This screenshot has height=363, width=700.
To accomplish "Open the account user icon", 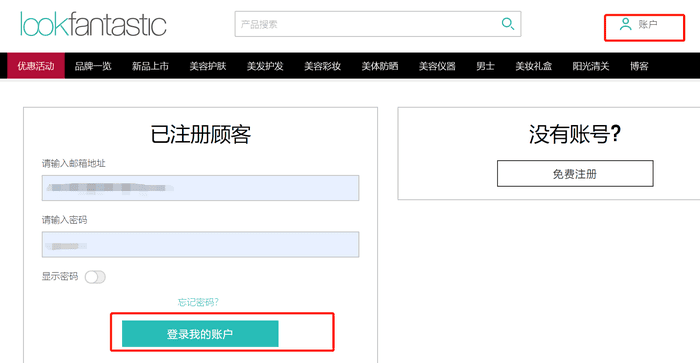I will click(625, 24).
